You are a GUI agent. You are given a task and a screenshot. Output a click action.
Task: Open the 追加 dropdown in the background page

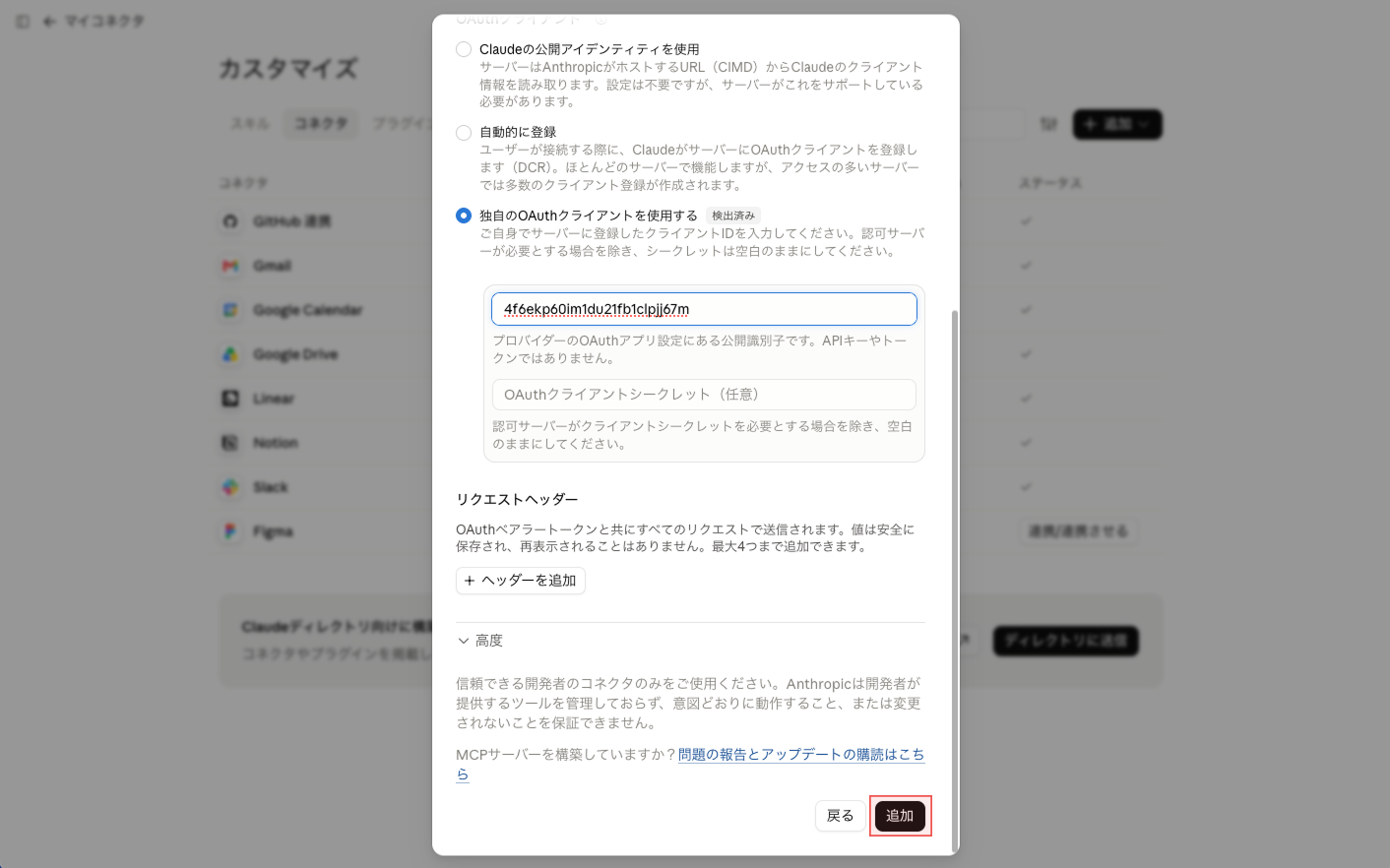1117,124
